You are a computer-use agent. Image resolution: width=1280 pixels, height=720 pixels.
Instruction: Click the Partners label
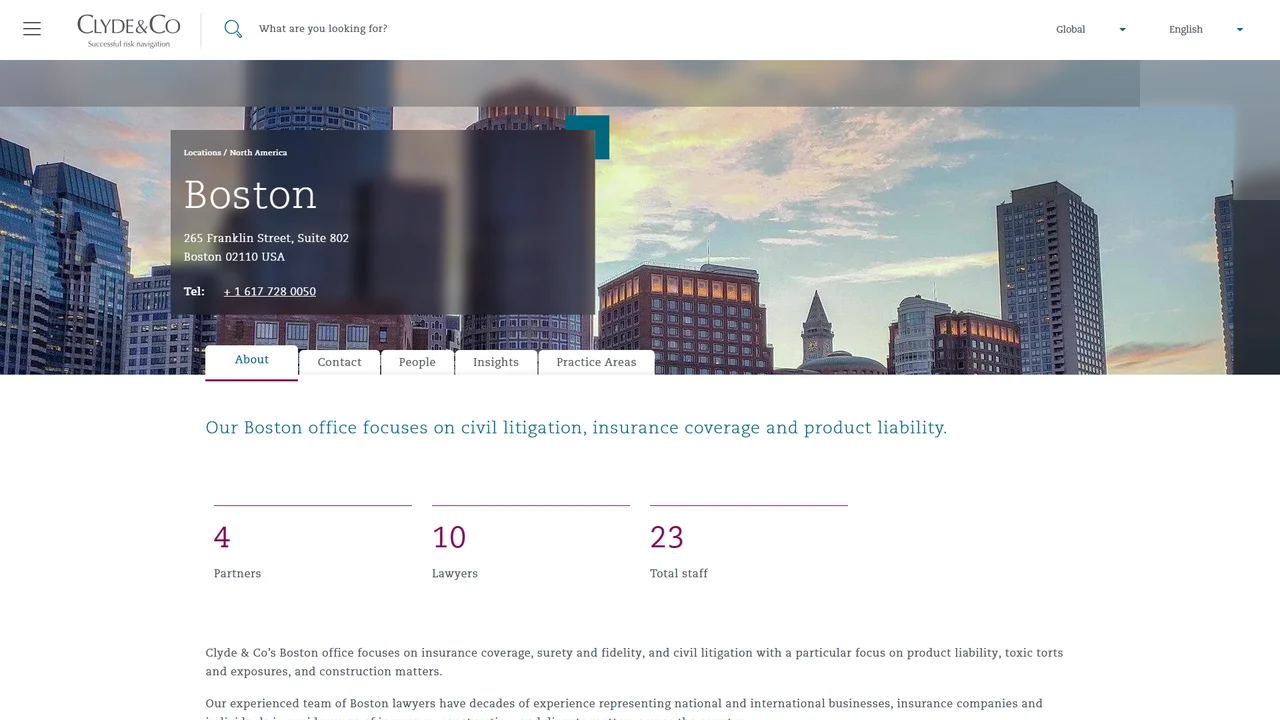237,574
